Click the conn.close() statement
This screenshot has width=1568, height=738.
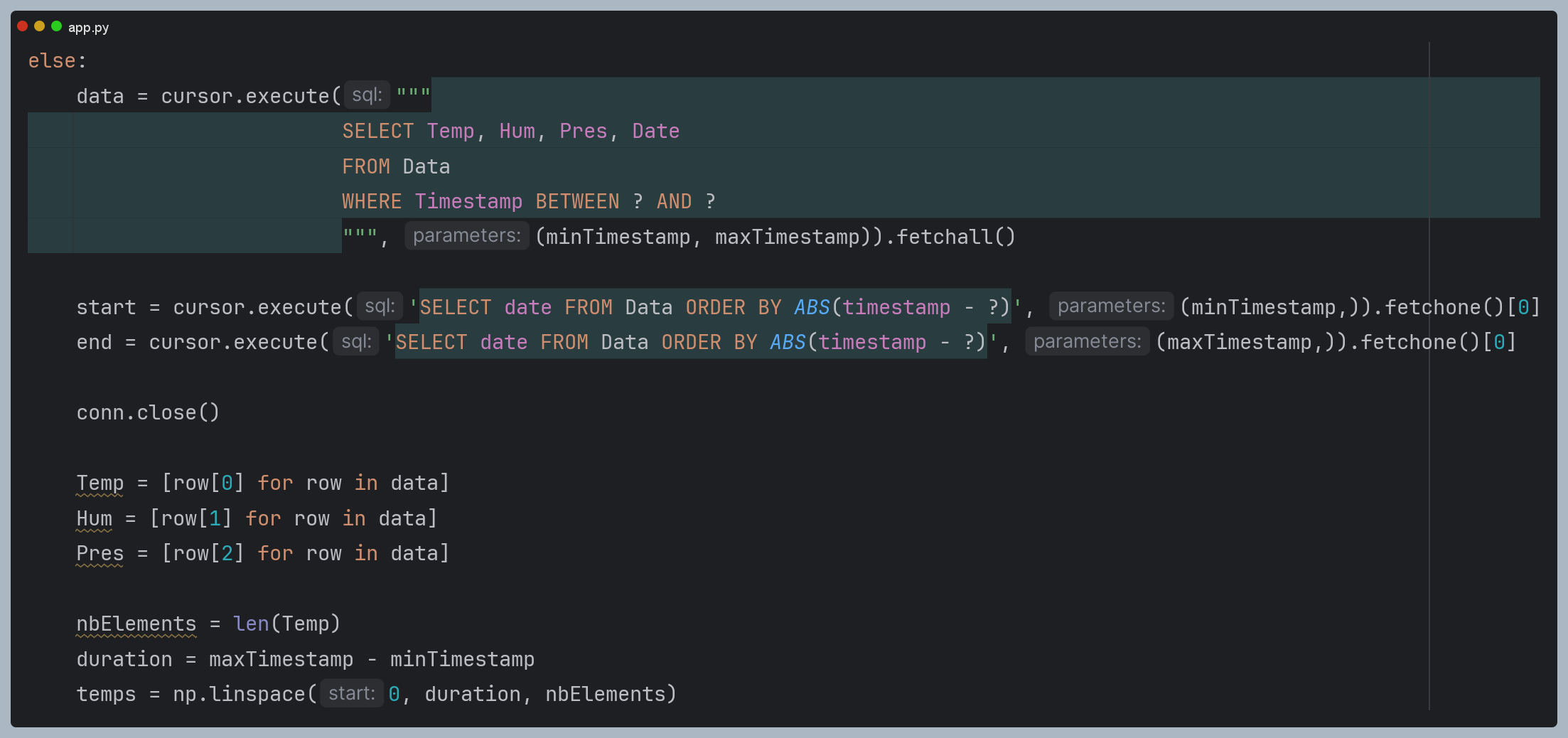(x=148, y=413)
